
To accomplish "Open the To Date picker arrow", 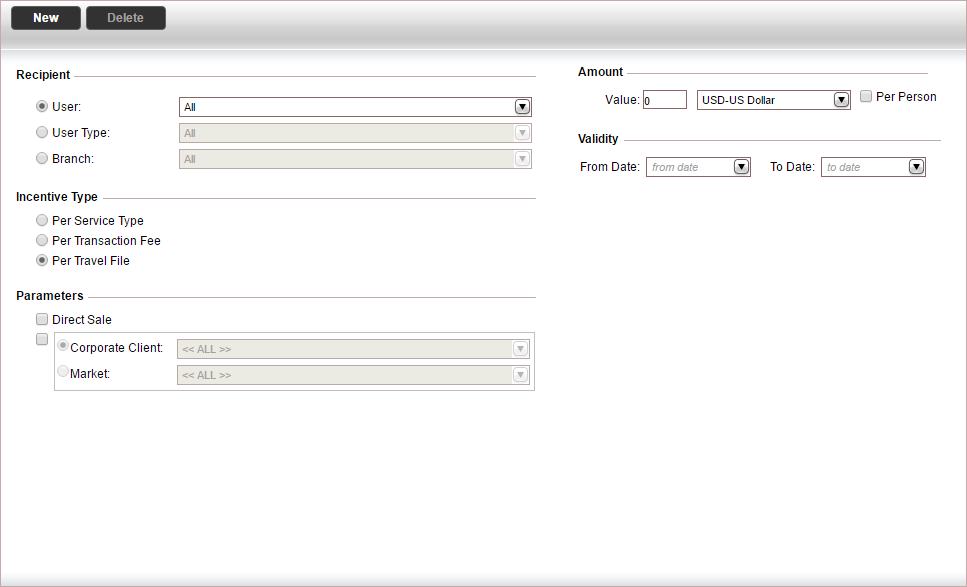I will pos(916,166).
